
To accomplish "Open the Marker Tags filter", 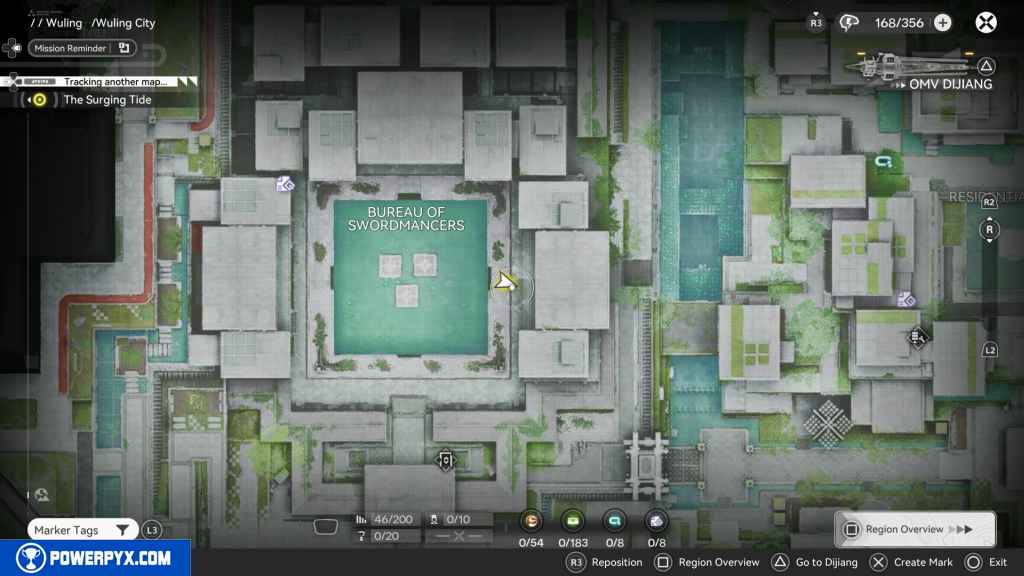I will click(x=82, y=530).
